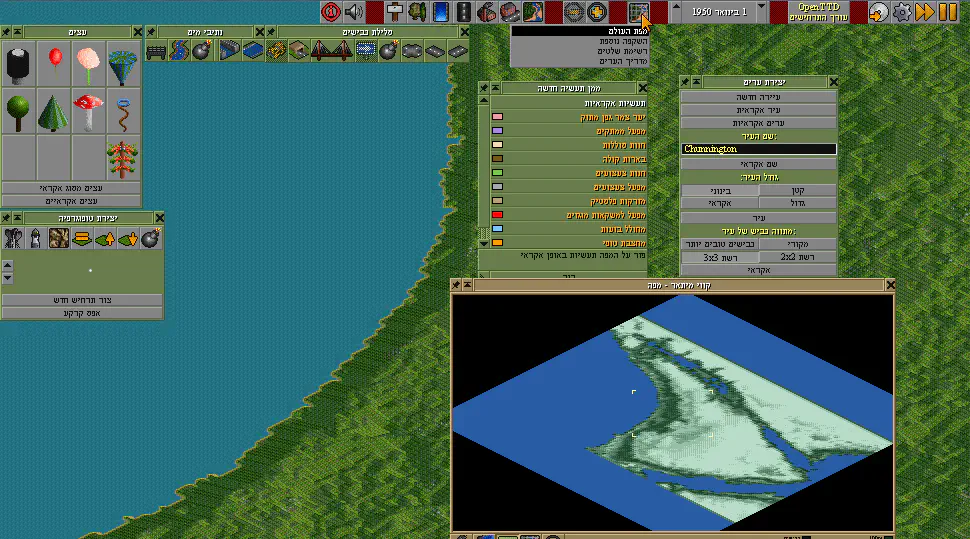
Task: Open game options via gear icon
Action: (x=902, y=12)
